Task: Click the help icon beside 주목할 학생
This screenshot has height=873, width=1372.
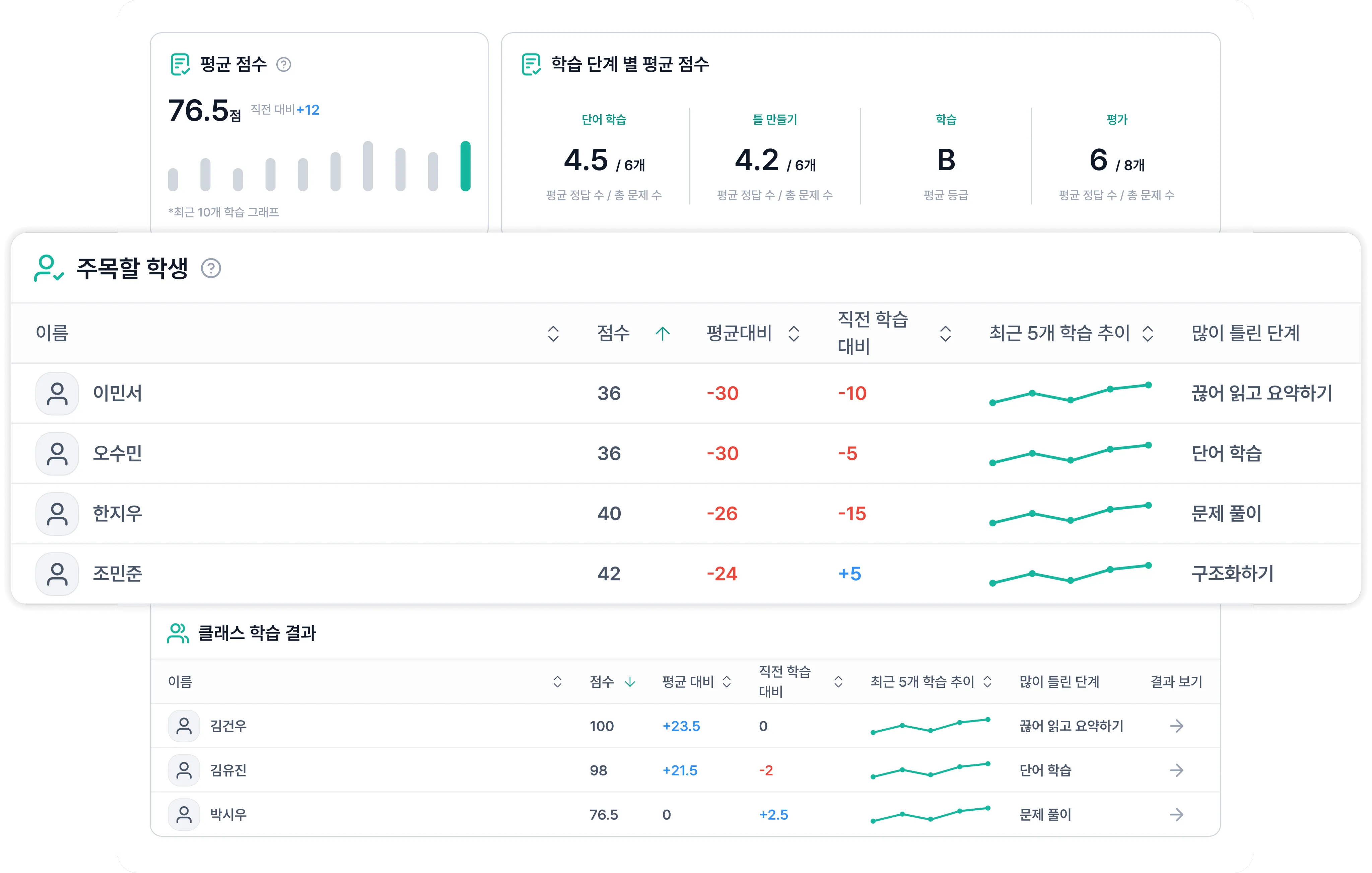Action: pyautogui.click(x=211, y=268)
